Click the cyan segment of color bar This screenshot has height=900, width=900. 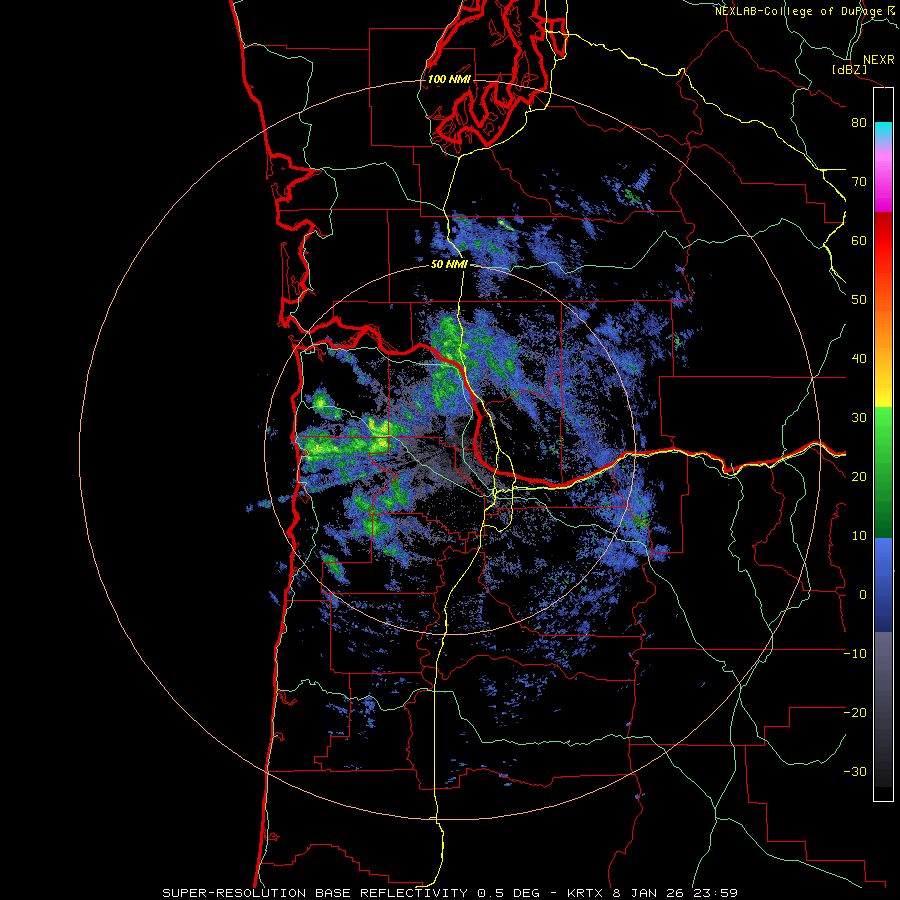883,130
